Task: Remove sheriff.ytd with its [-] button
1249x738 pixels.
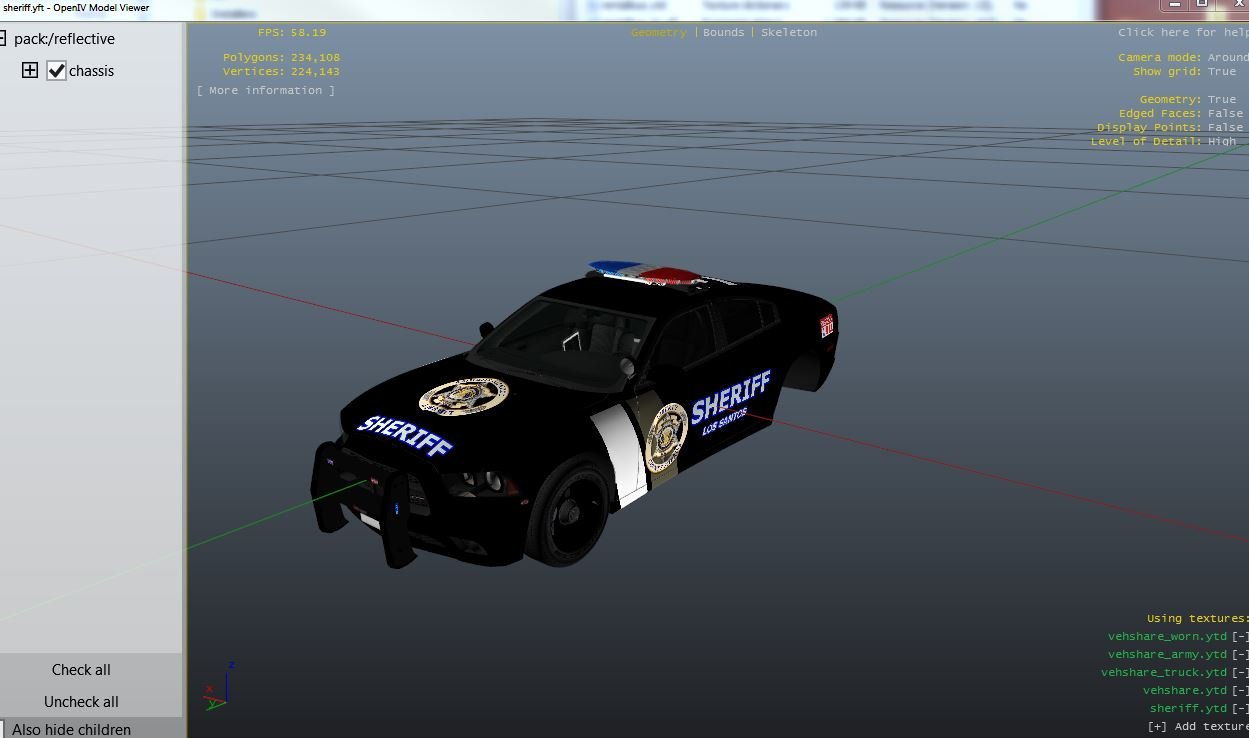Action: click(1240, 708)
